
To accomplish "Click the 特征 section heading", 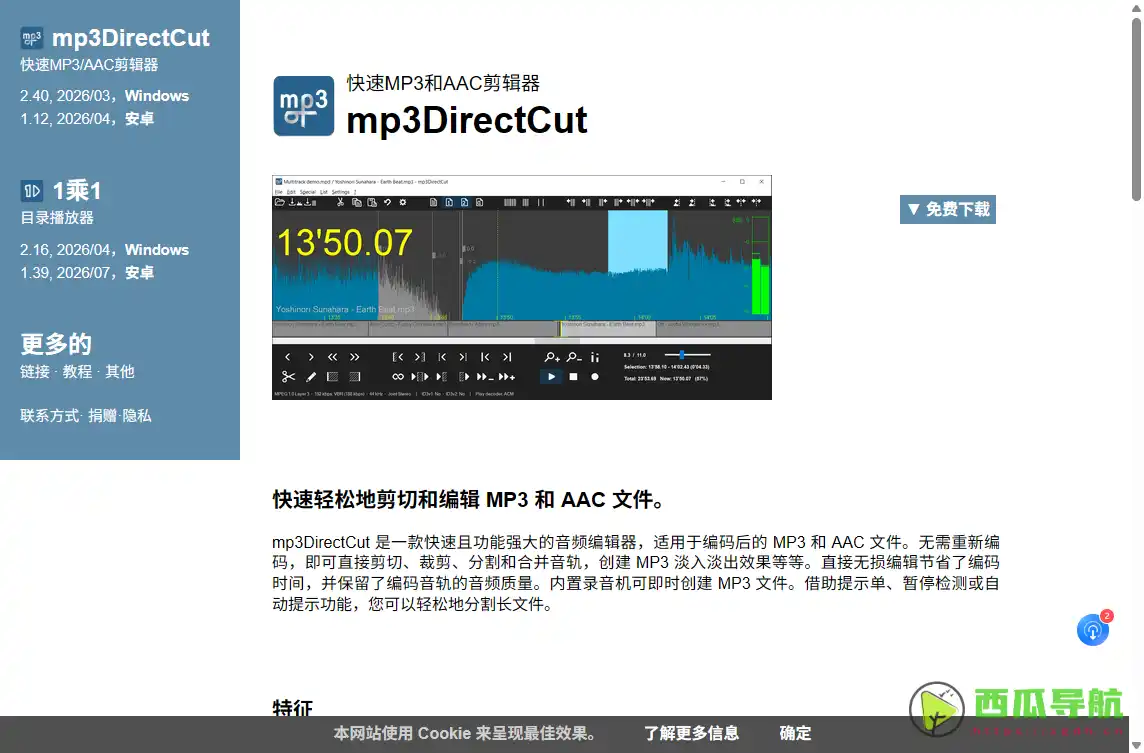I will 293,708.
